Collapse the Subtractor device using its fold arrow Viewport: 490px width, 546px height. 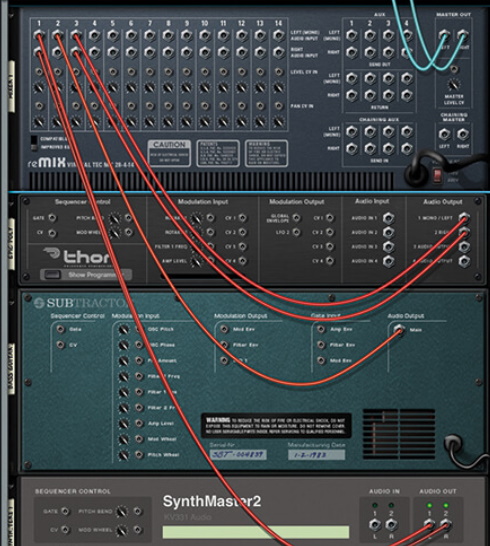click(11, 304)
